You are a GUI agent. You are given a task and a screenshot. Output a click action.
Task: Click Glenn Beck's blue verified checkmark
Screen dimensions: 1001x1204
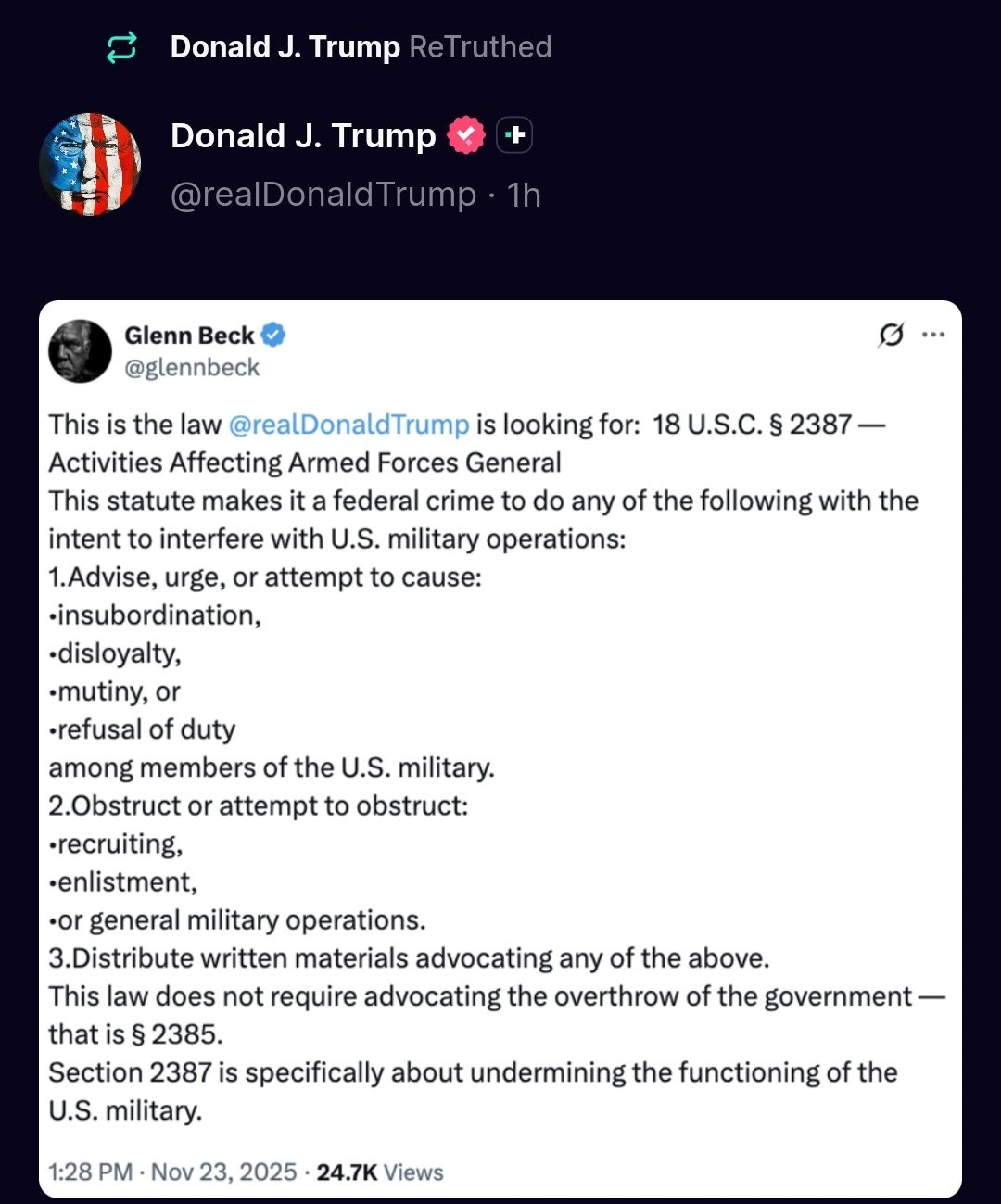click(x=273, y=336)
